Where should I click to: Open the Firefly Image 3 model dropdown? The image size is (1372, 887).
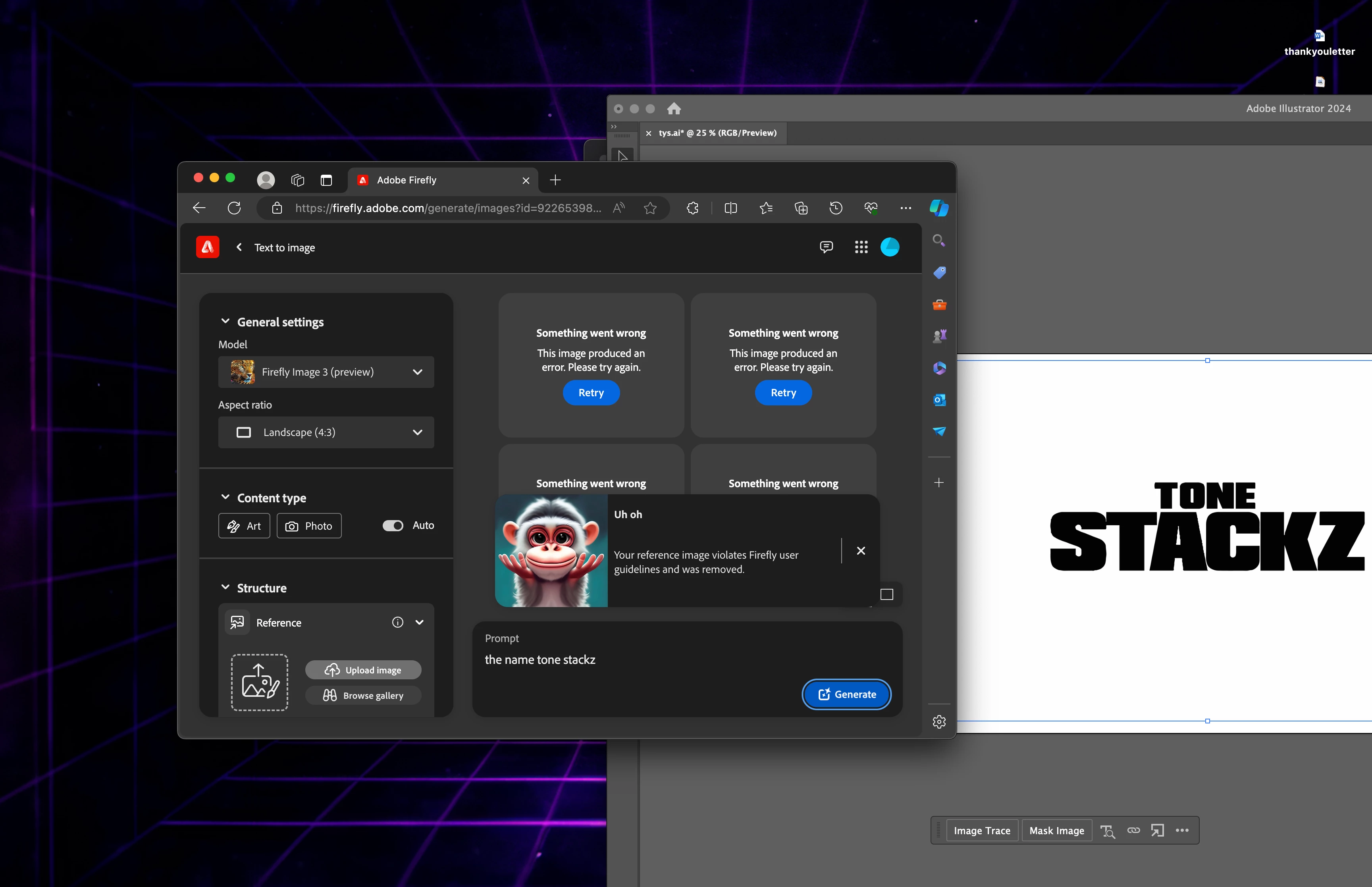coord(326,372)
